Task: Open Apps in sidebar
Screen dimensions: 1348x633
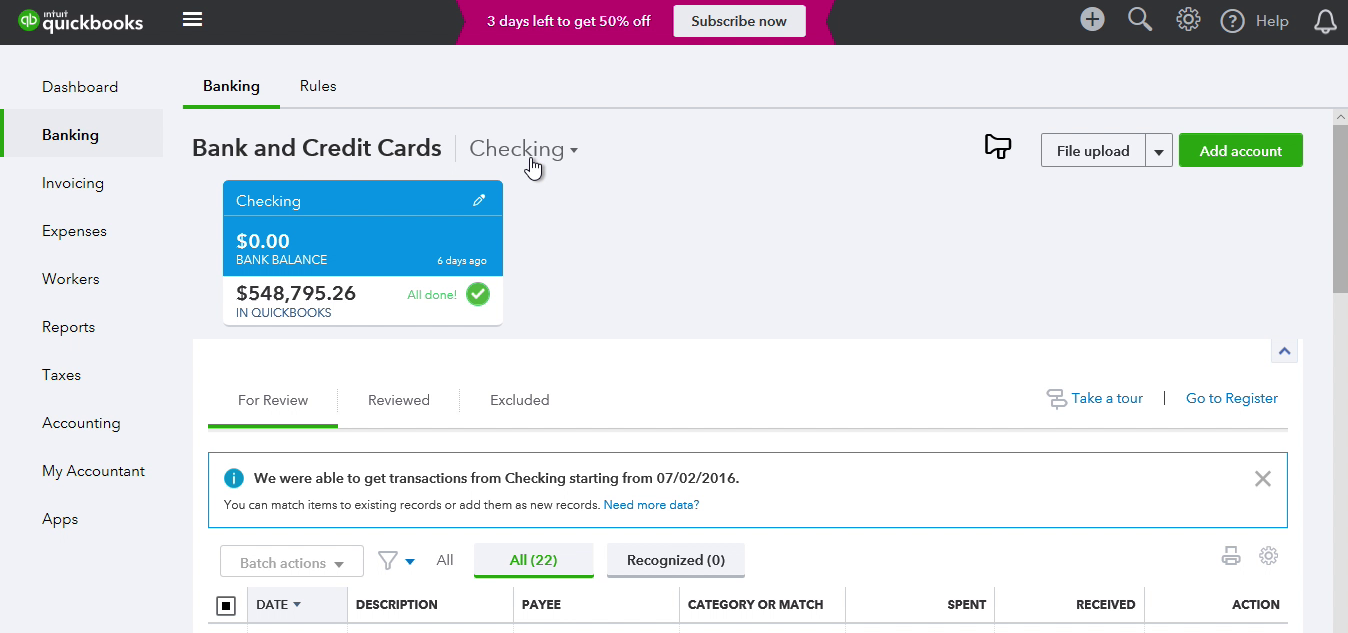Action: 60,519
